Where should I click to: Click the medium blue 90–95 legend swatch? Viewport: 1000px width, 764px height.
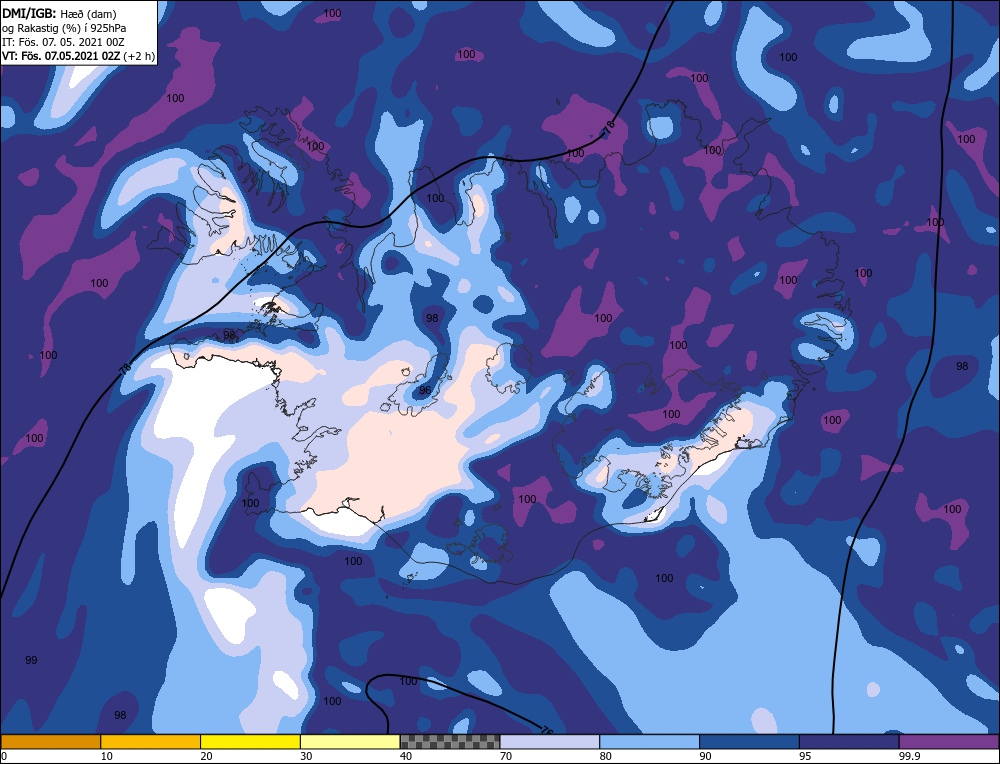[x=749, y=741]
